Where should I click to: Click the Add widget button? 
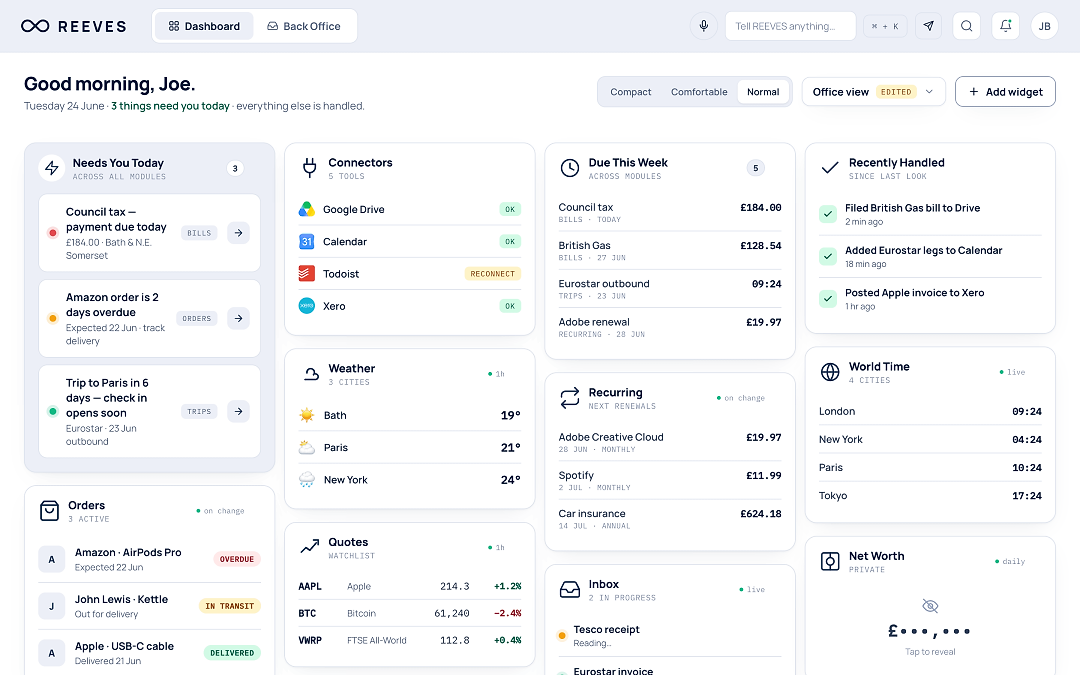1005,92
